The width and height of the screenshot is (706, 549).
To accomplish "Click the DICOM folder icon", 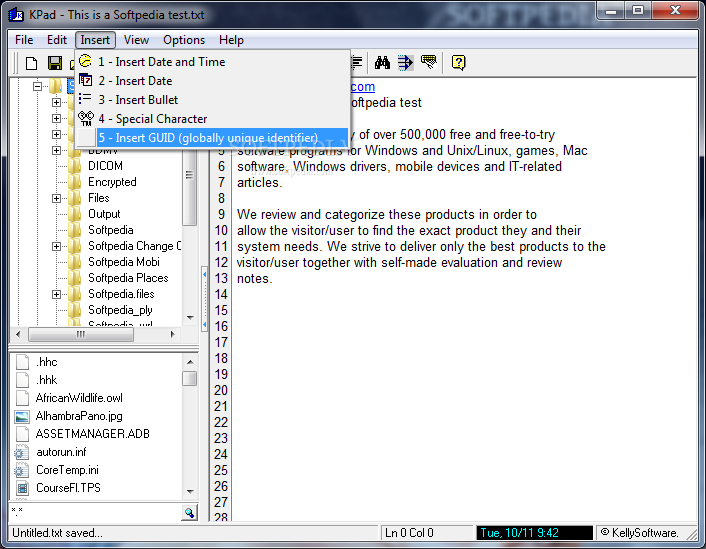I will coord(74,166).
